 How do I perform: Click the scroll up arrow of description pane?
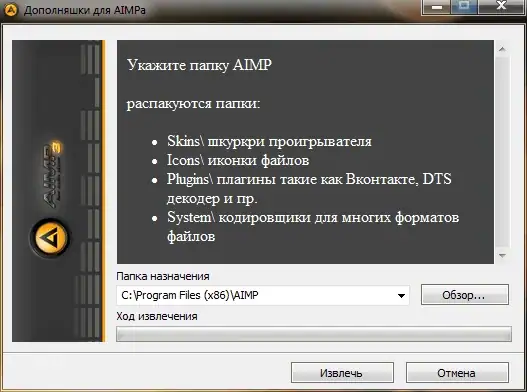coord(502,49)
